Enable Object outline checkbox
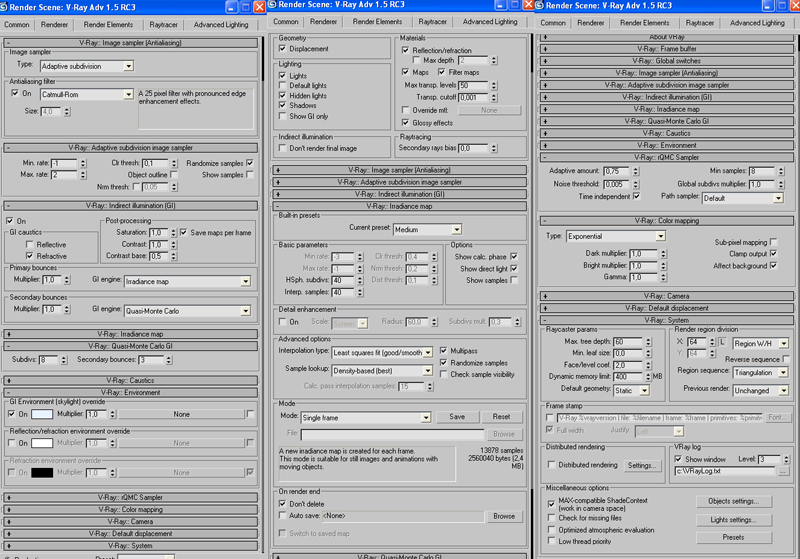The image size is (800, 559). tap(173, 174)
